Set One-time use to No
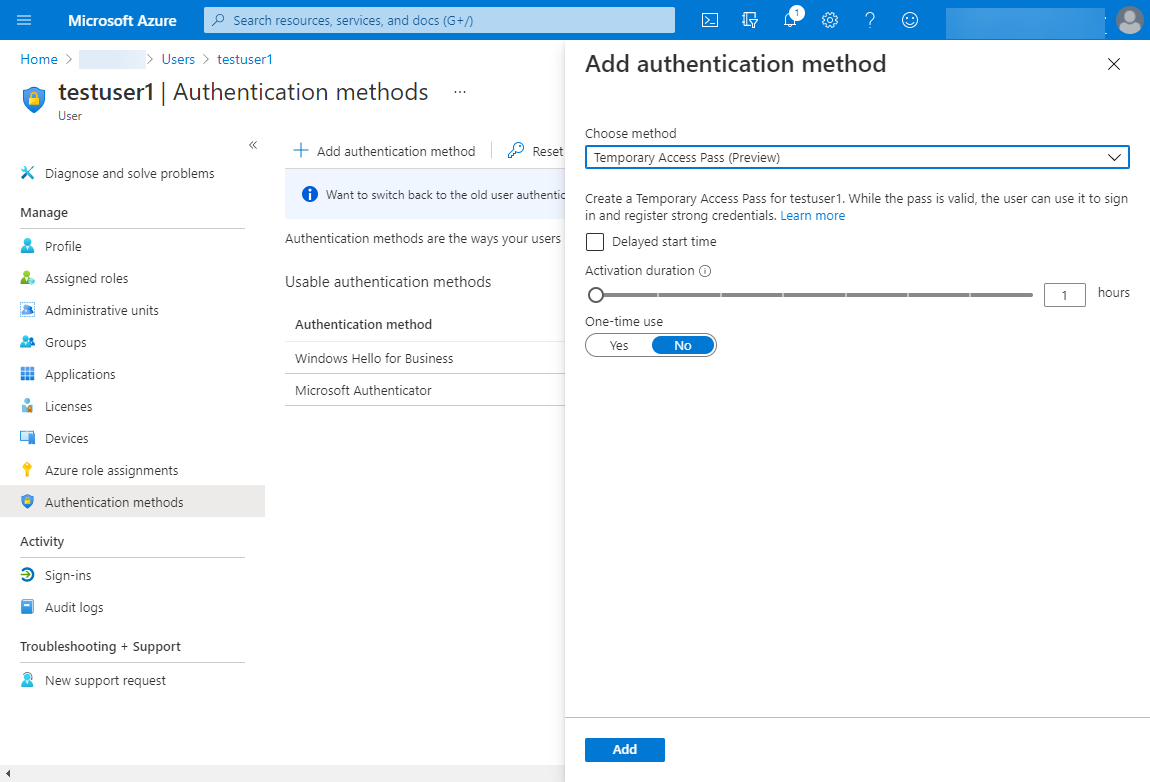1150x782 pixels. [683, 346]
